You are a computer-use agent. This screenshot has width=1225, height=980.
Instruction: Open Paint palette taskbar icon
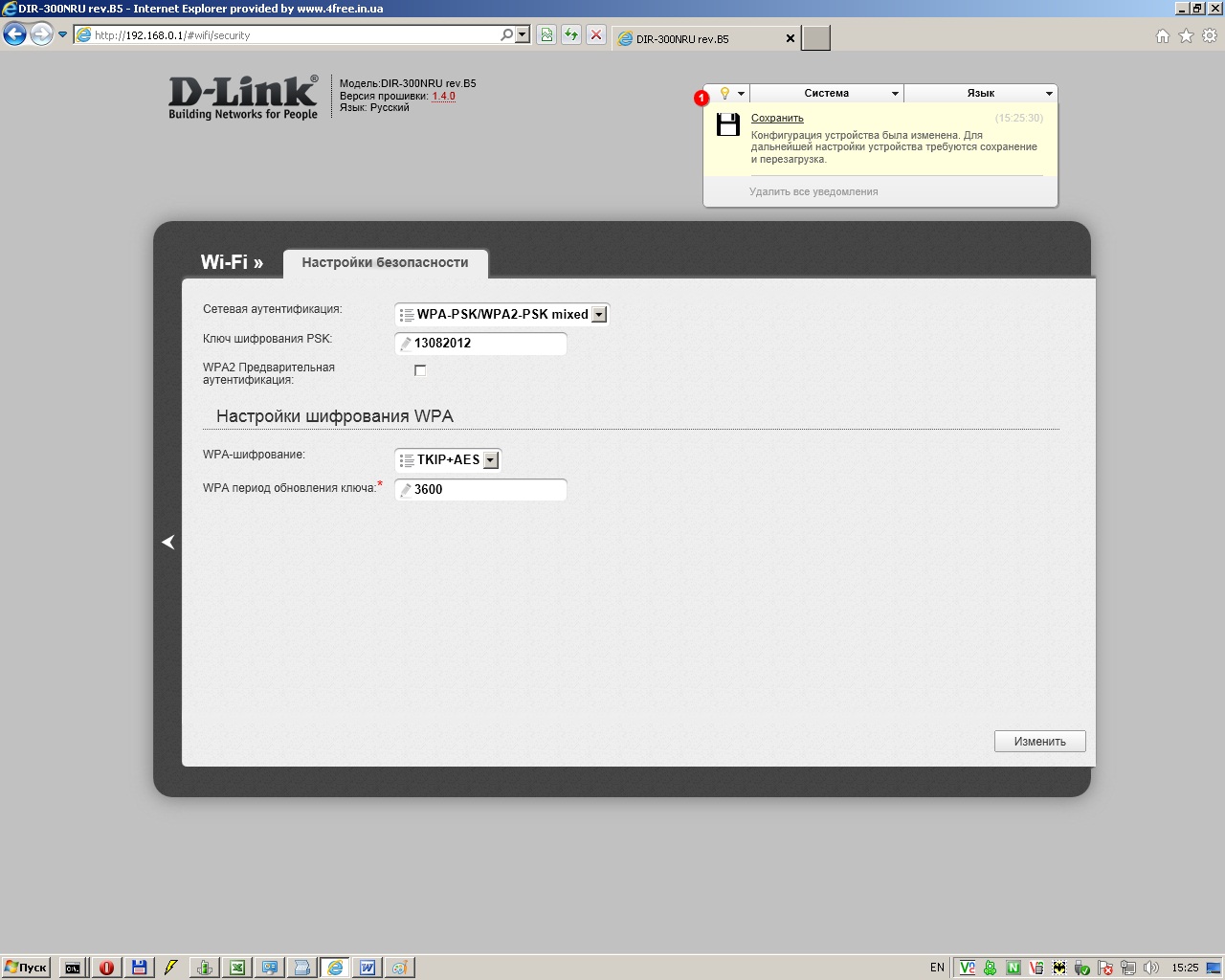[400, 968]
